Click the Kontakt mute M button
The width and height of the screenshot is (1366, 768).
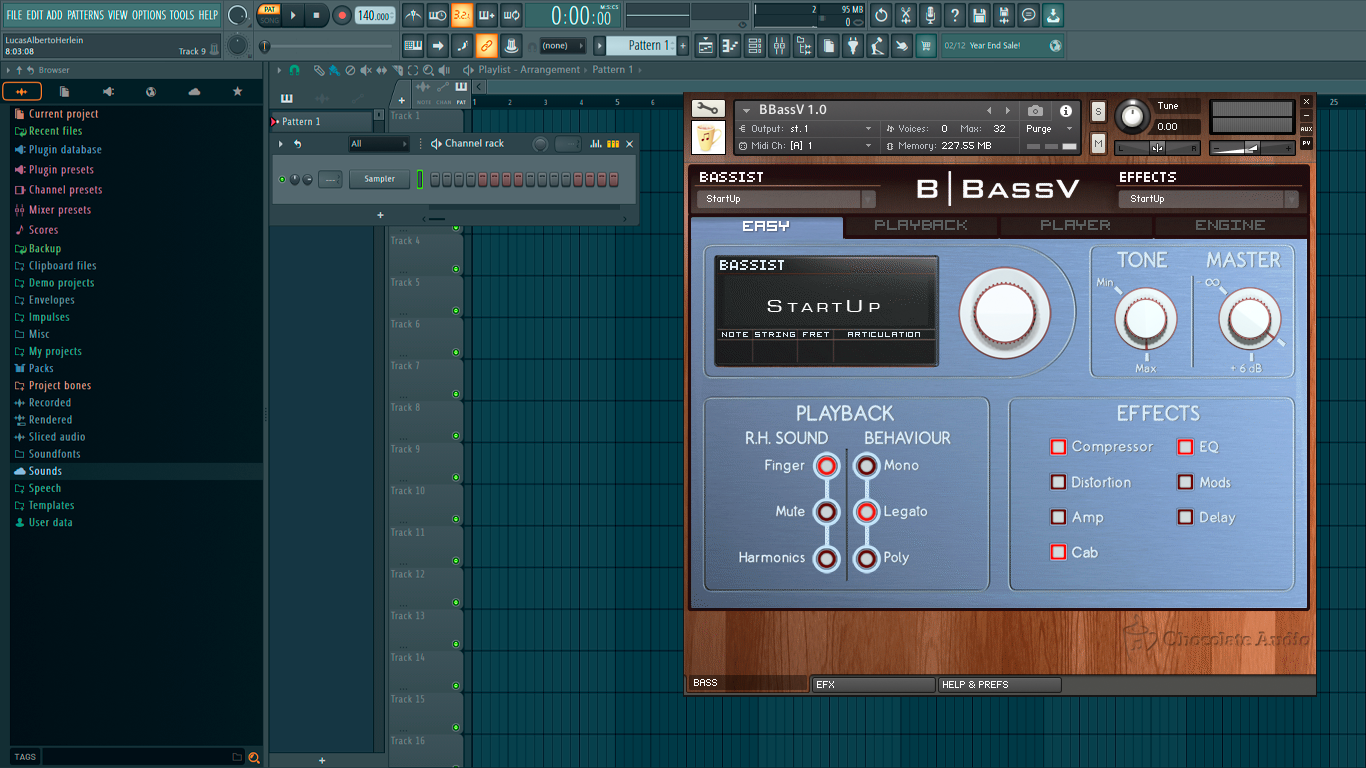point(1098,144)
